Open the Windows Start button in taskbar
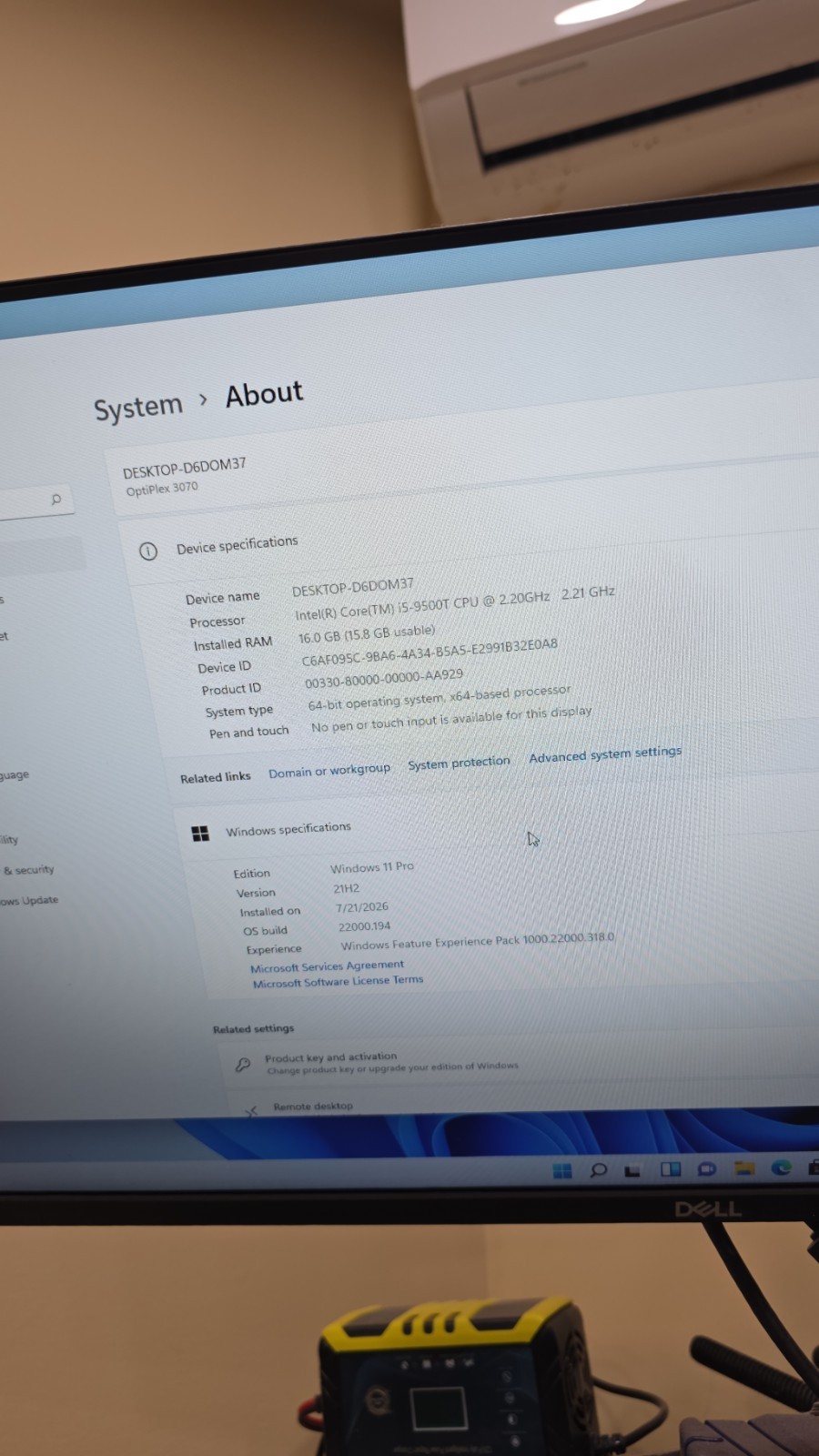 [x=562, y=1170]
